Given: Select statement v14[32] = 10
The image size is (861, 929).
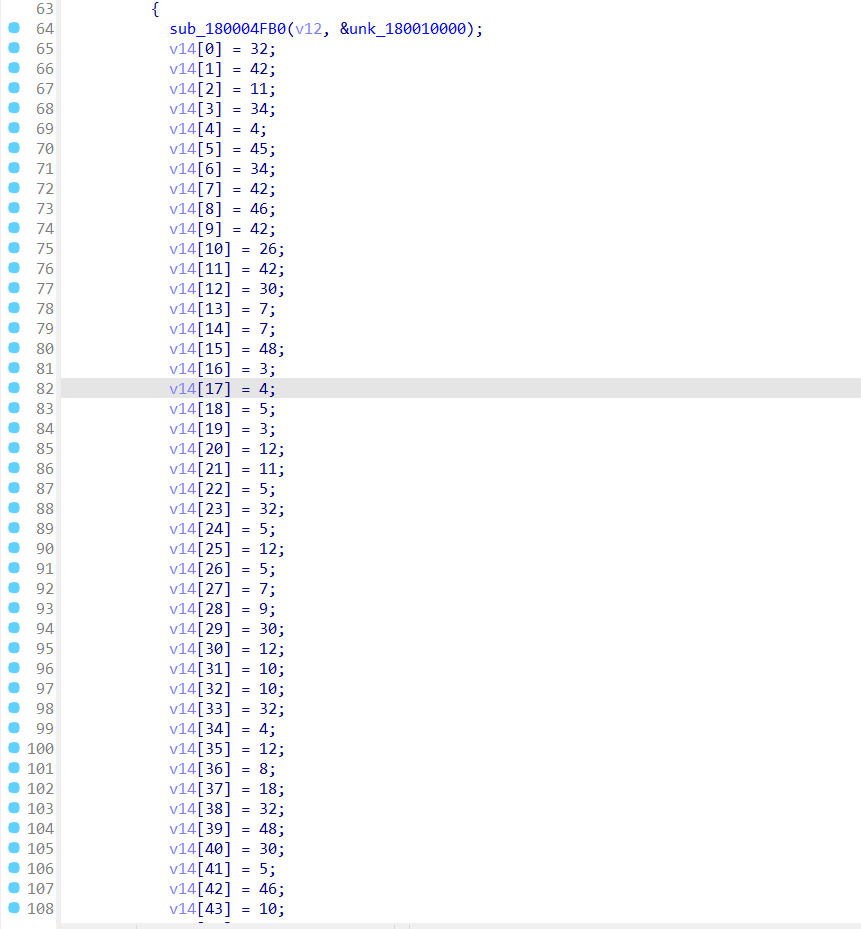Looking at the screenshot, I should point(227,689).
